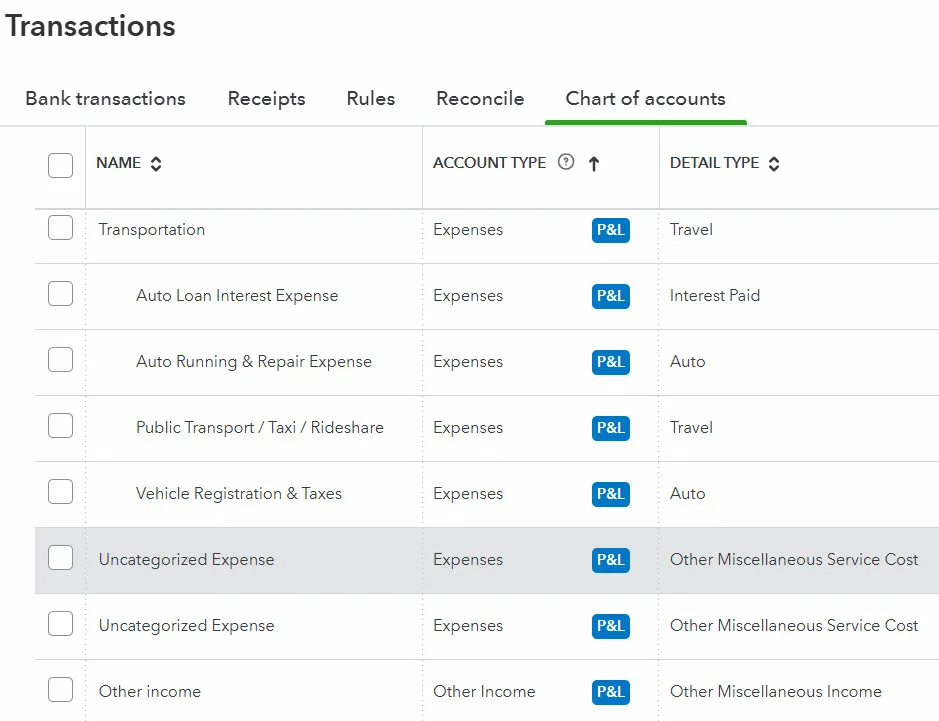939x721 pixels.
Task: Open the Rules tab
Action: point(370,99)
